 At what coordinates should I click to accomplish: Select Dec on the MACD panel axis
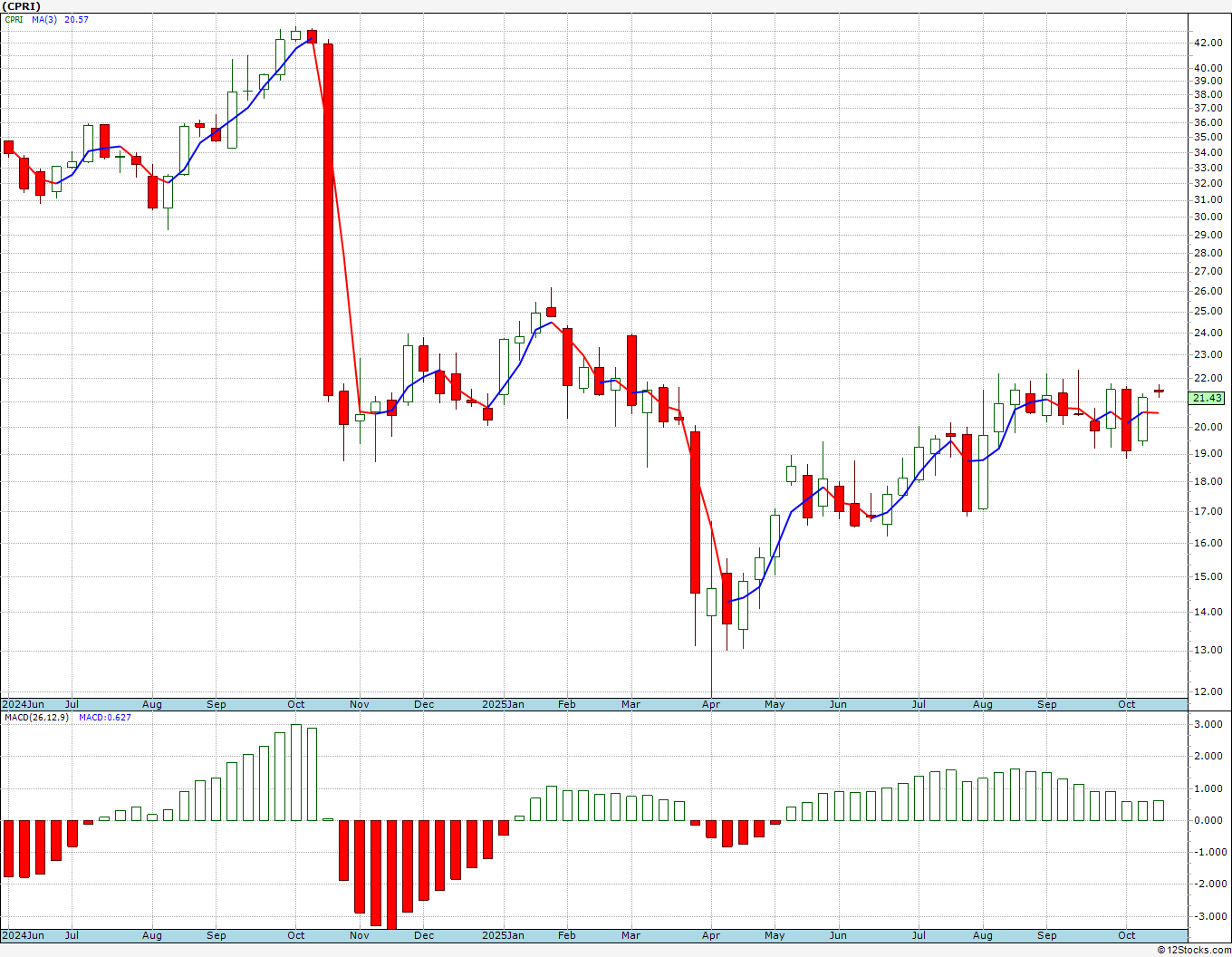[x=424, y=935]
